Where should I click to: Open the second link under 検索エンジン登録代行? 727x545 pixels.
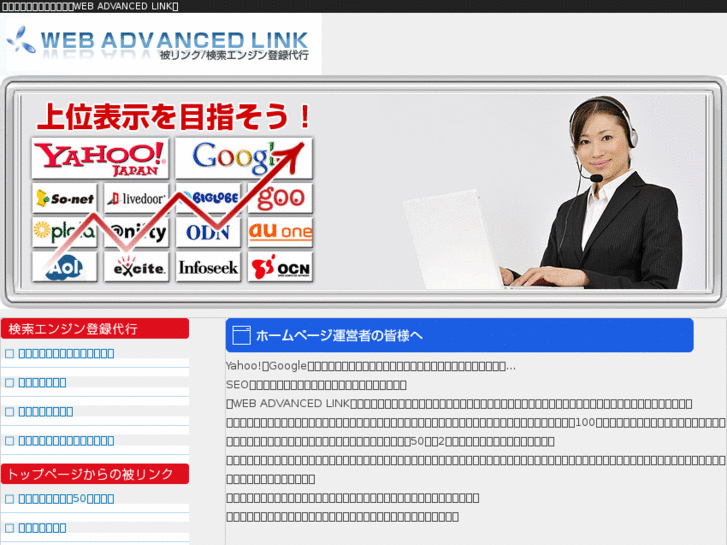42,383
